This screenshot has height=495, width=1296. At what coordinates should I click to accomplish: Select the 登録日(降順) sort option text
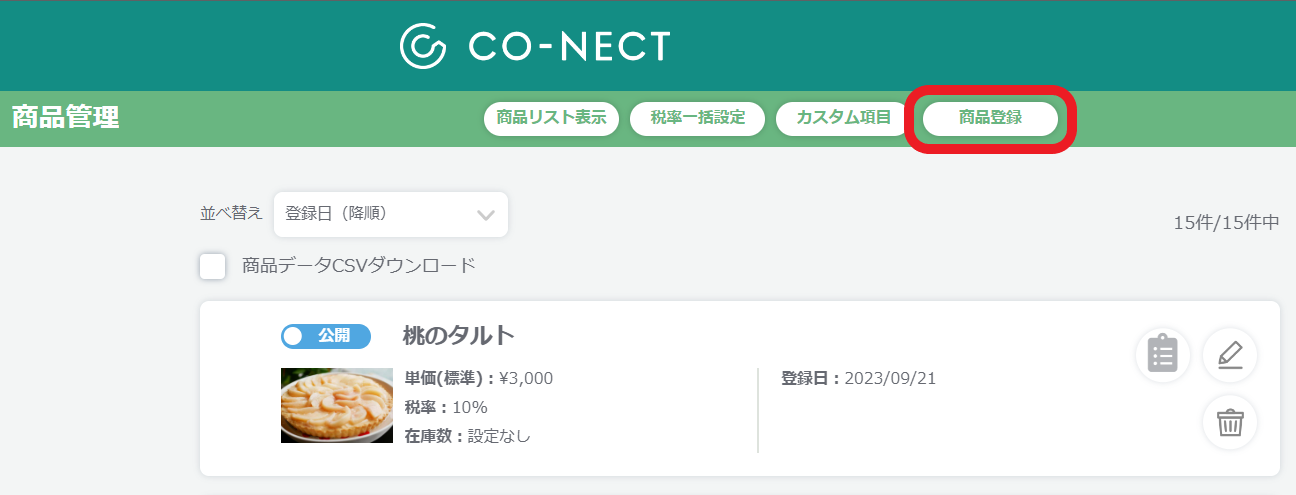336,214
